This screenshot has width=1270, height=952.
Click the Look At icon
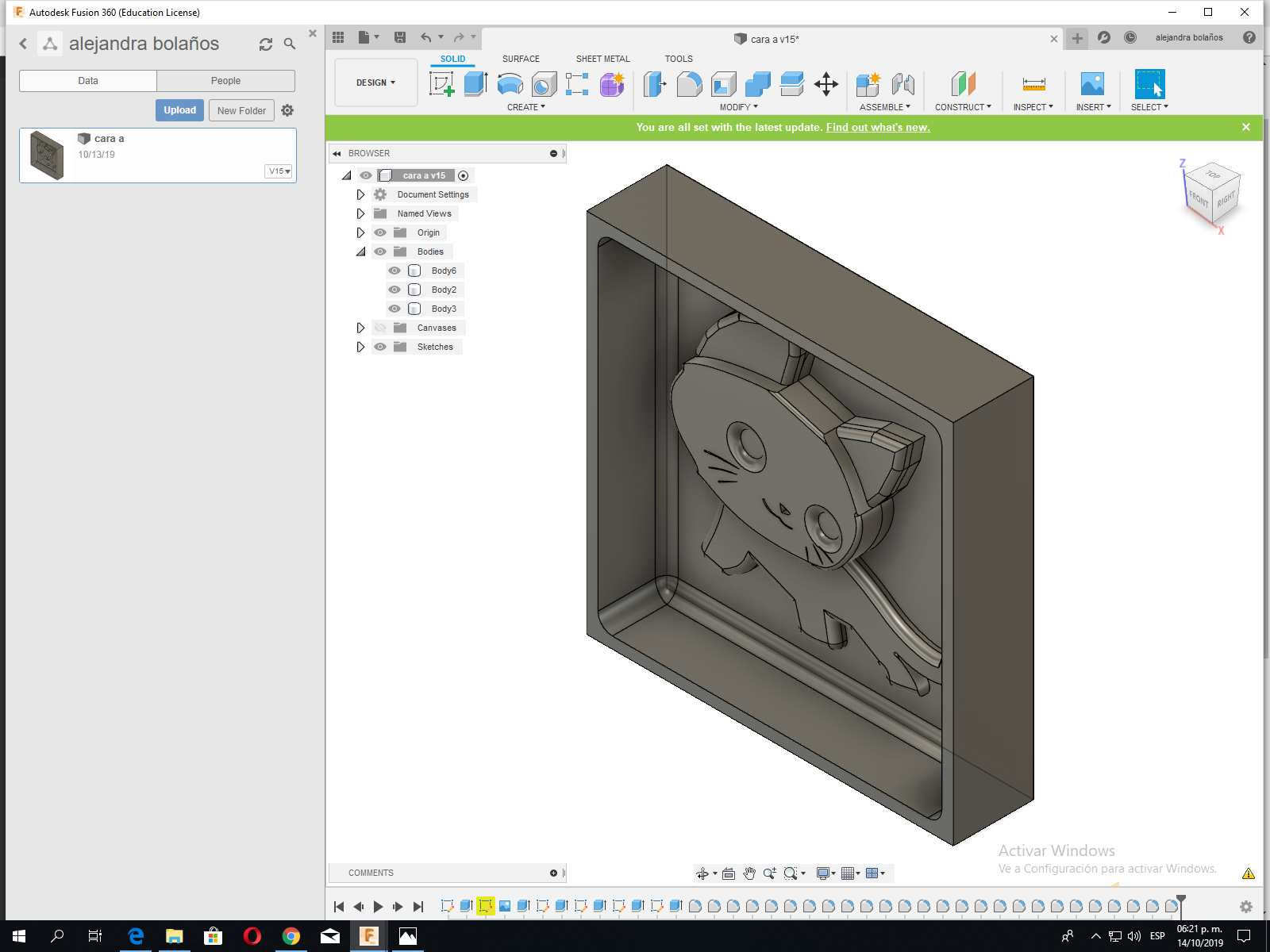click(728, 873)
